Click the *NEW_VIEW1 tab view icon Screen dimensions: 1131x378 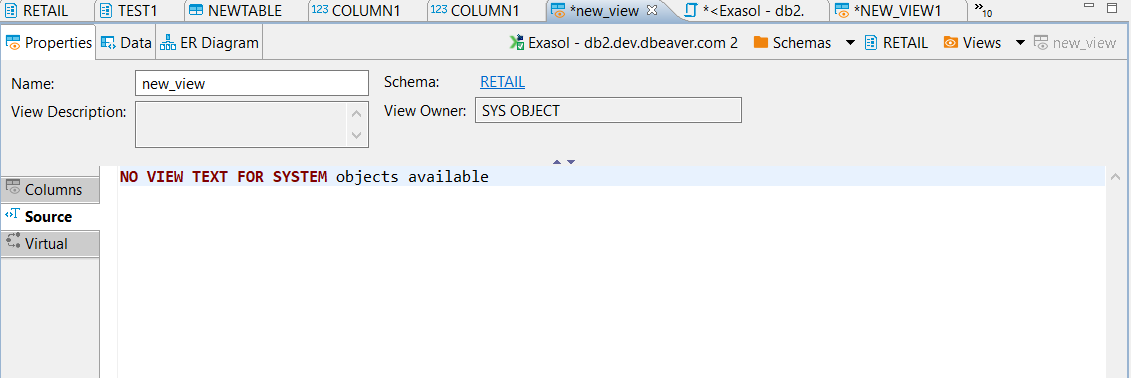click(842, 11)
